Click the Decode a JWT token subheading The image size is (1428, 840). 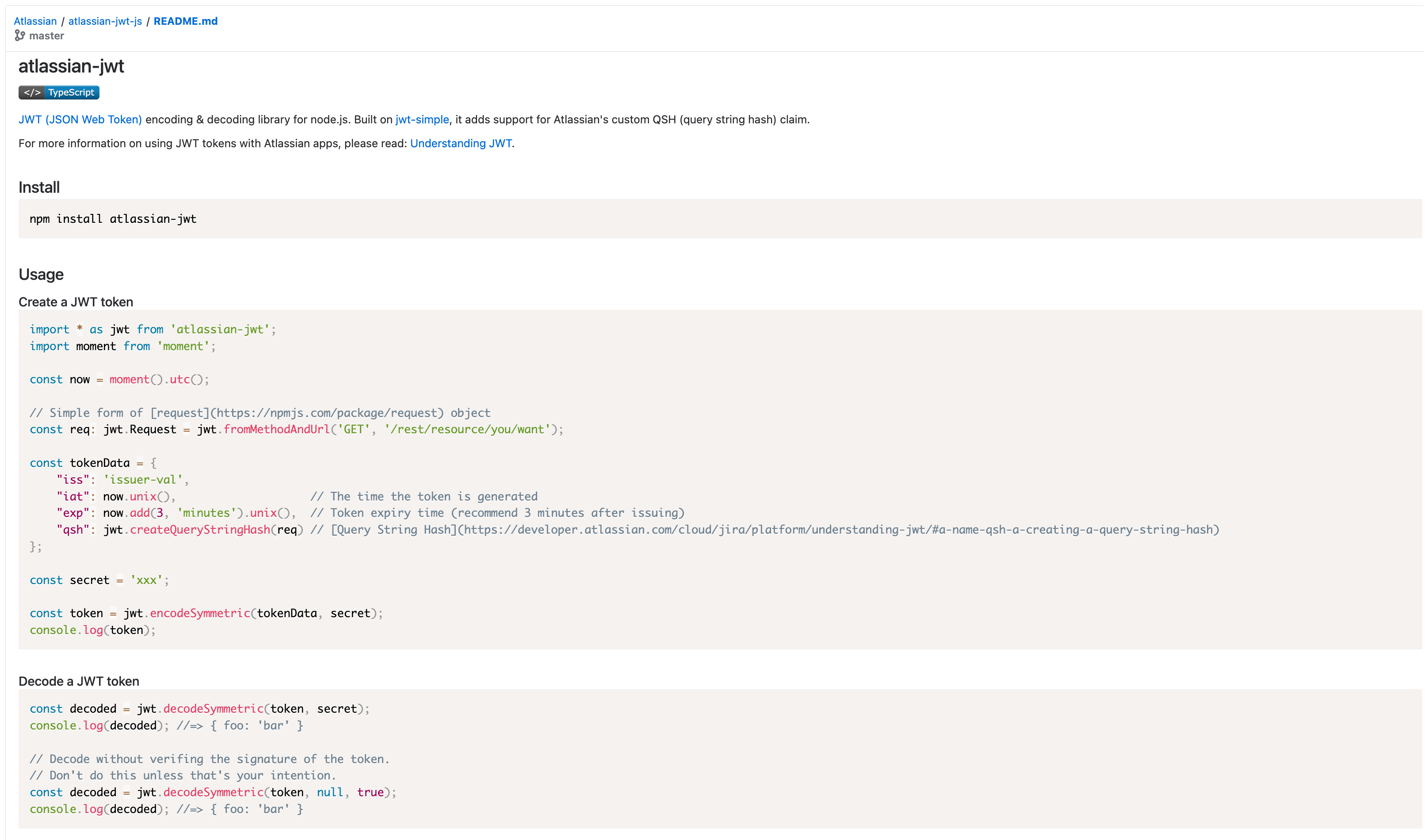(79, 681)
